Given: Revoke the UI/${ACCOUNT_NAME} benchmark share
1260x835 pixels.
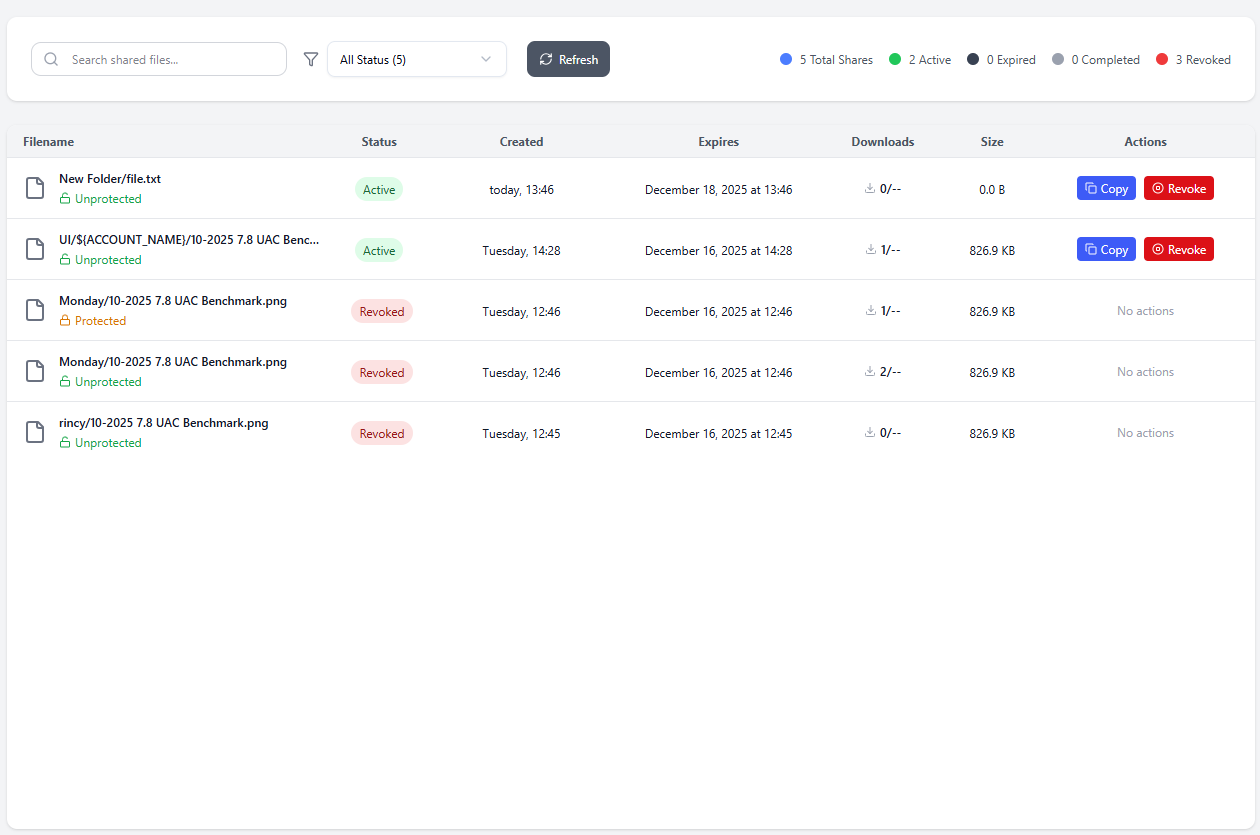Looking at the screenshot, I should pos(1178,250).
